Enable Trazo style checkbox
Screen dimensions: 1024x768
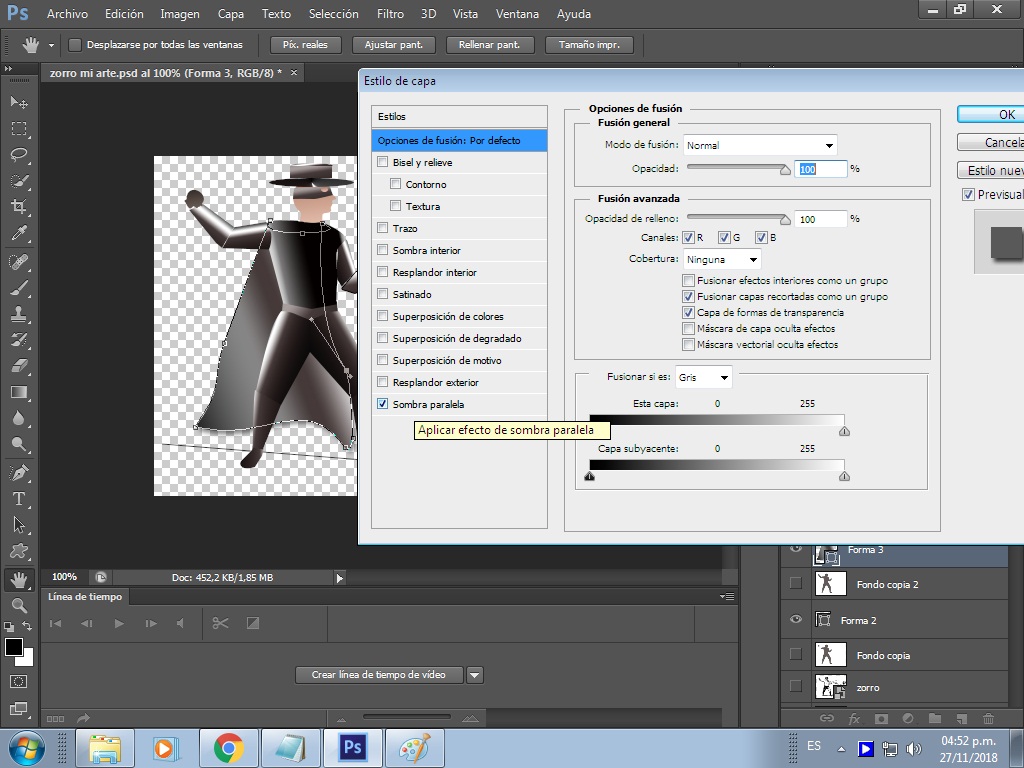(383, 228)
